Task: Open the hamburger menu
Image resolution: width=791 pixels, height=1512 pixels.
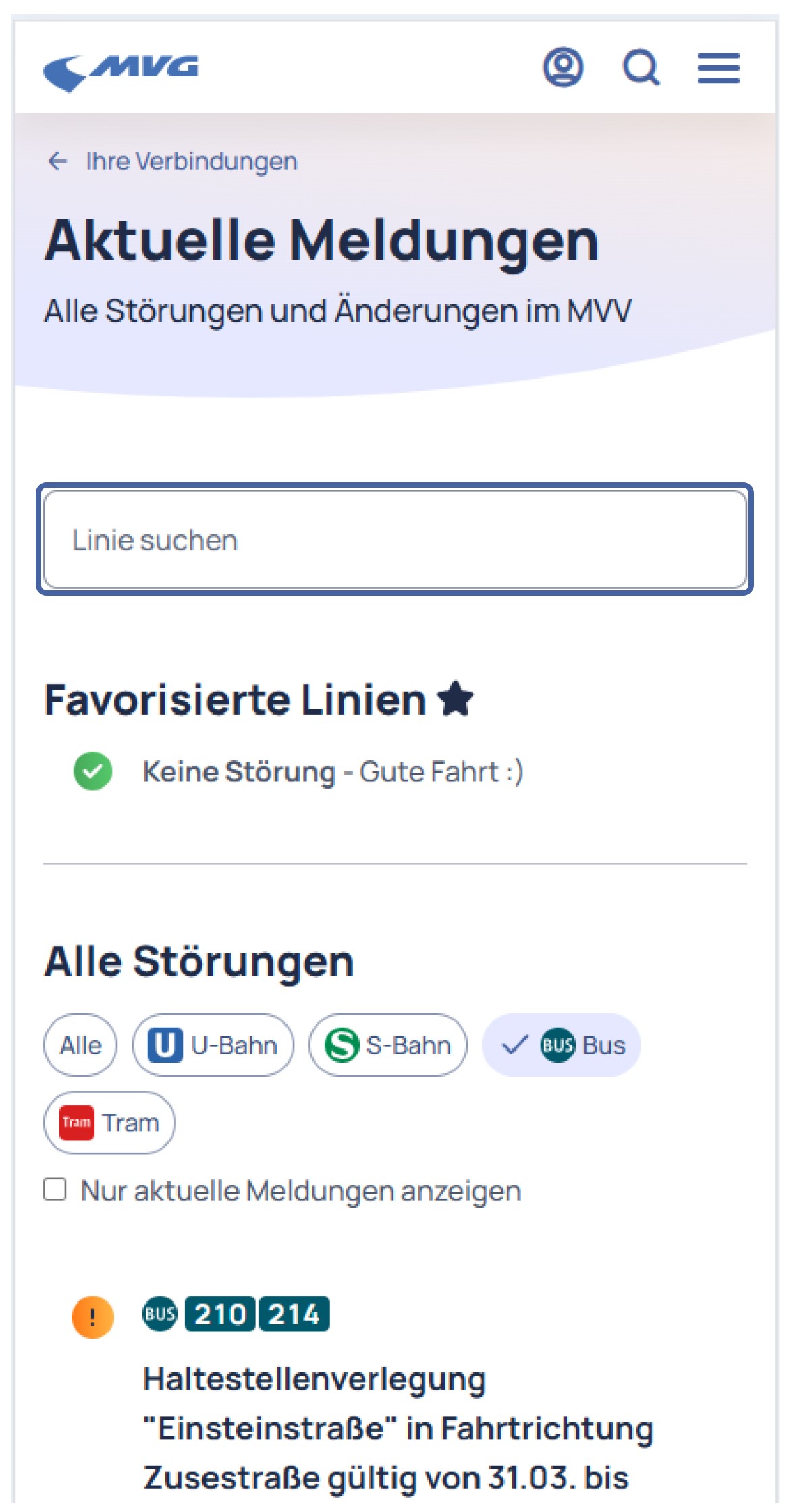Action: [x=719, y=68]
